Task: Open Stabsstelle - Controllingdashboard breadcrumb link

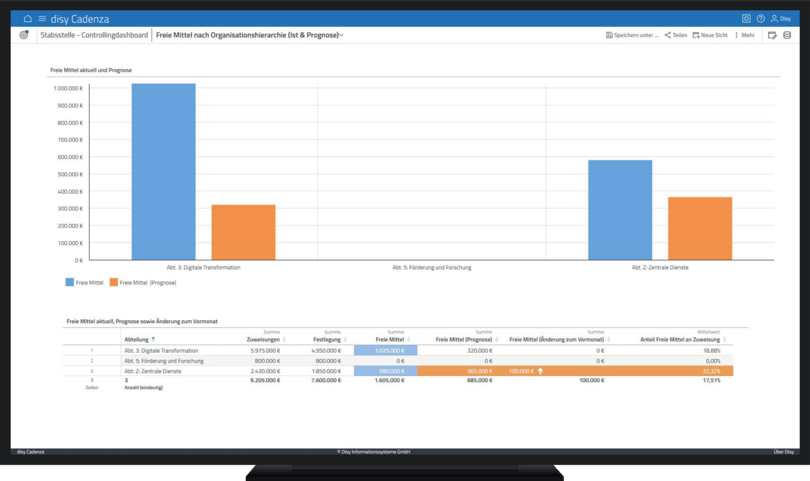Action: 93,35
